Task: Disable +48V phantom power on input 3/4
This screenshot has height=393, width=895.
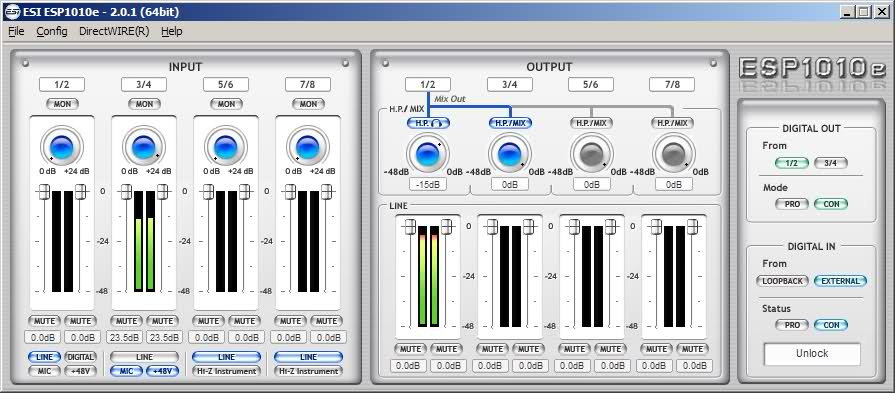Action: click(163, 371)
